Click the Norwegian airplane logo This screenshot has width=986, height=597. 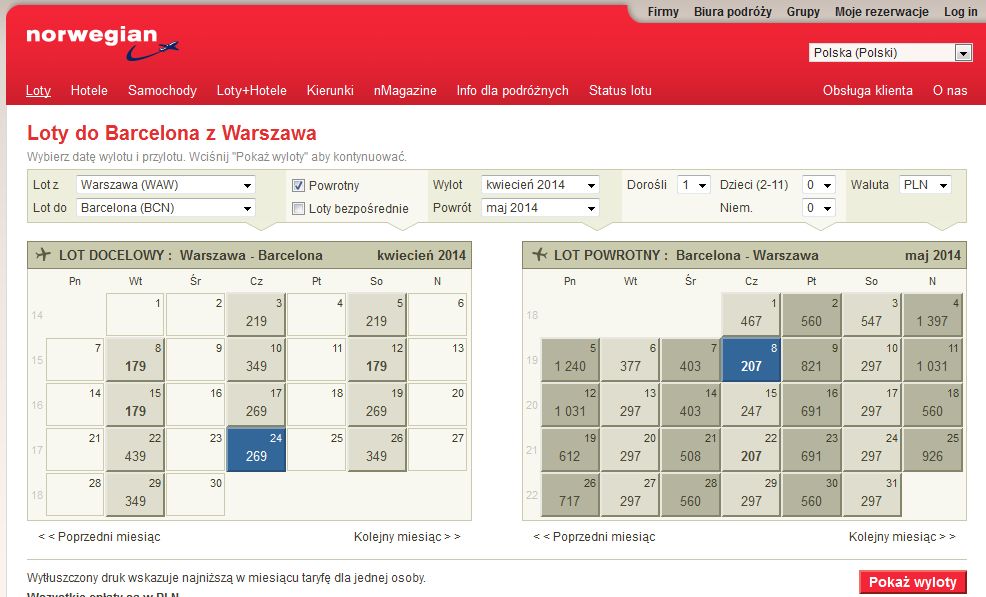pyautogui.click(x=102, y=43)
